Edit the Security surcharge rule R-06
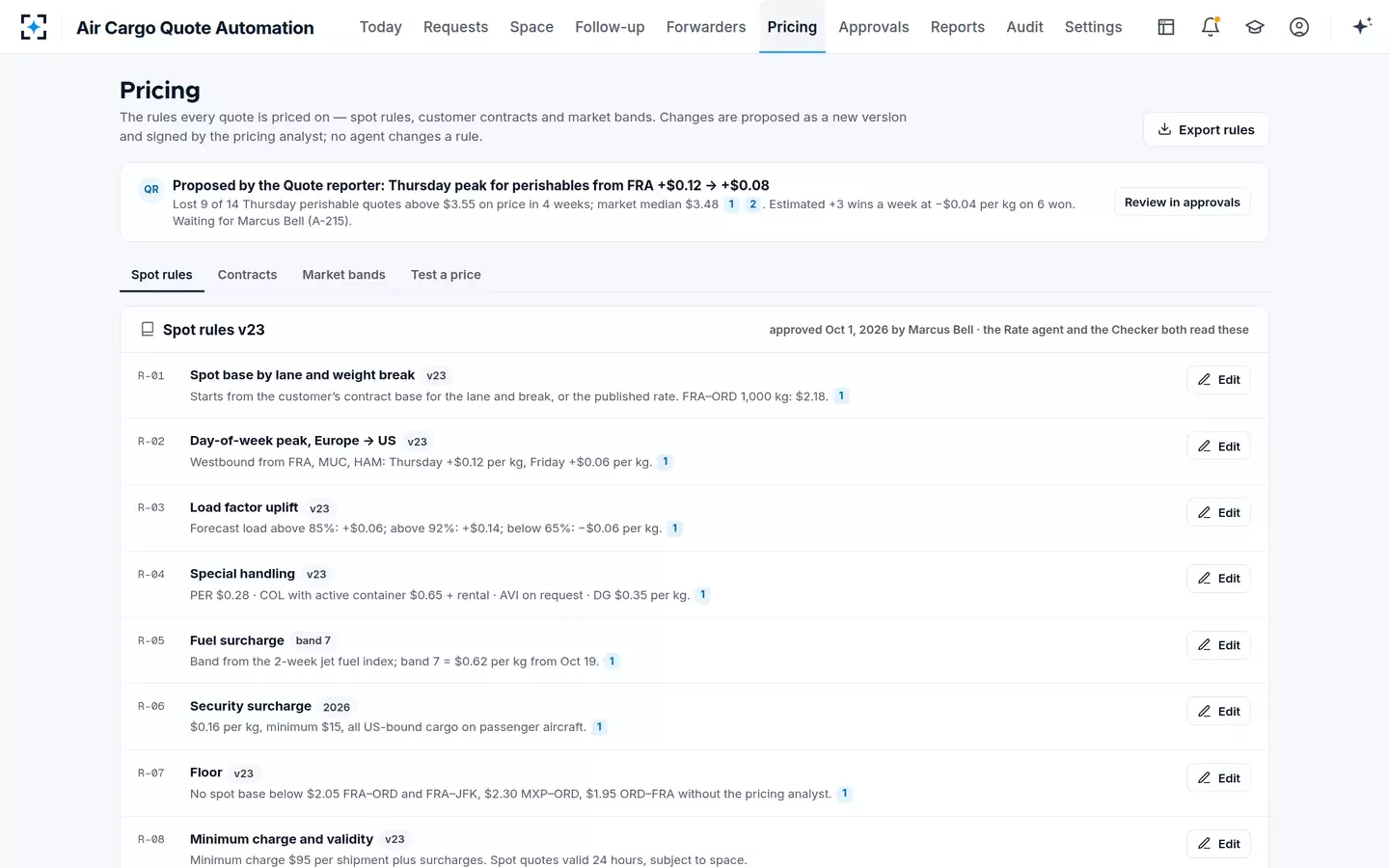This screenshot has width=1389, height=868. click(1218, 712)
